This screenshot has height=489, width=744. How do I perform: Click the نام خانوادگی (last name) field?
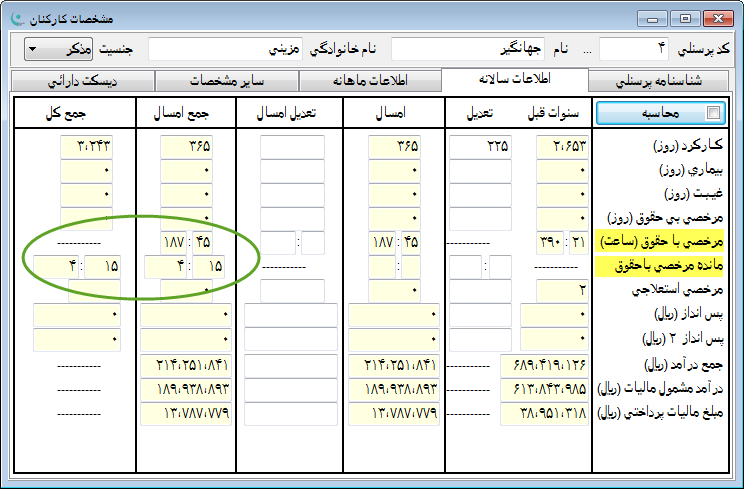coord(227,49)
